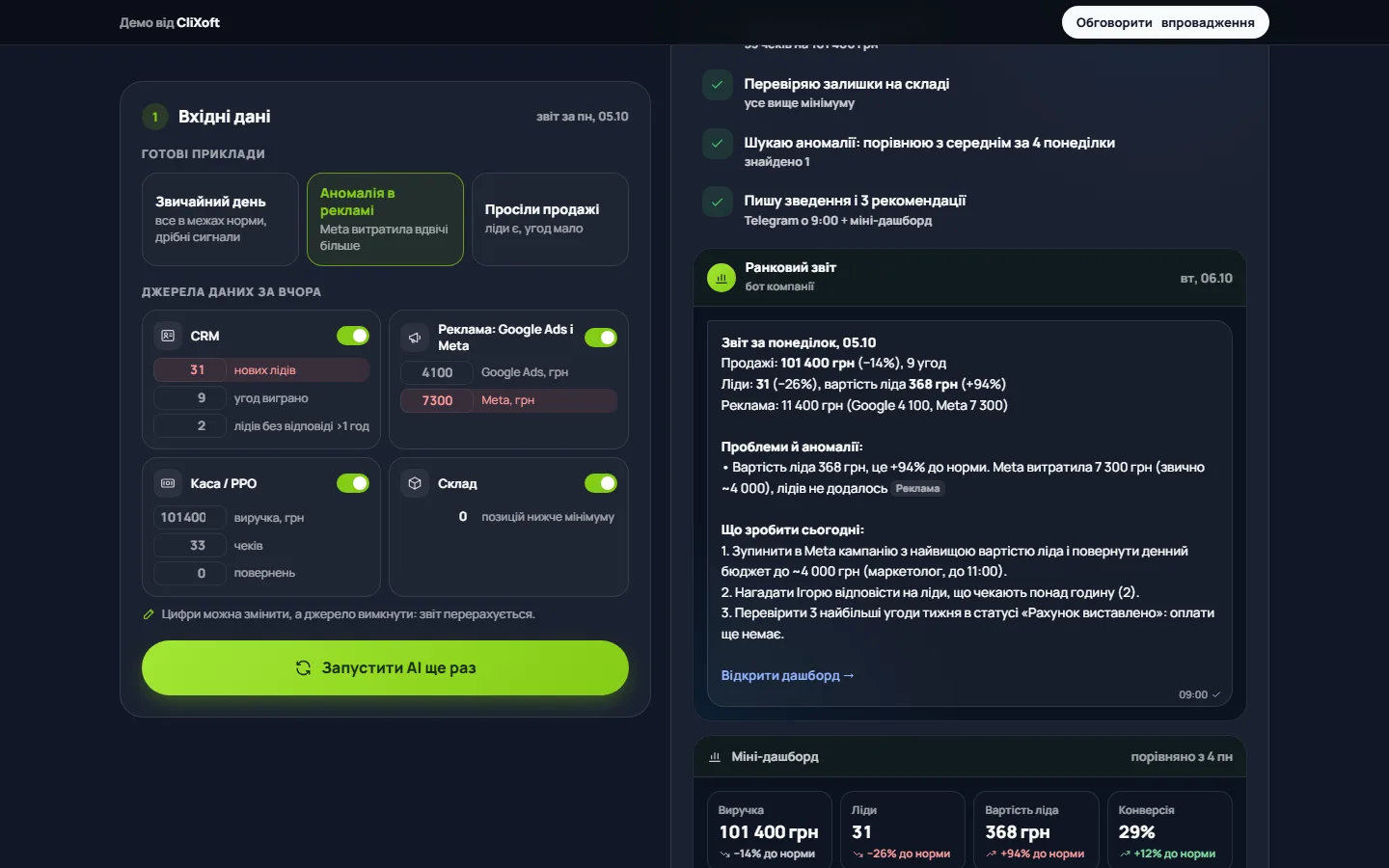Click checkmark next to Пишу зведення
This screenshot has width=1389, height=868.
pyautogui.click(x=717, y=203)
